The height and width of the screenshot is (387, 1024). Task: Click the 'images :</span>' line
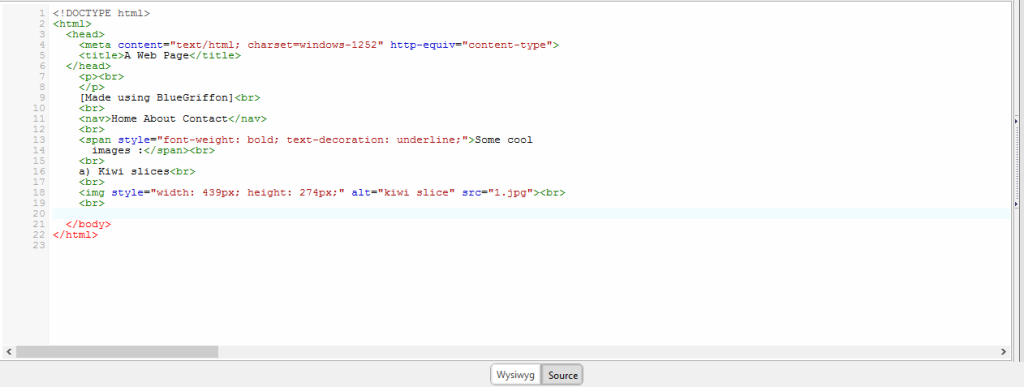(153, 150)
